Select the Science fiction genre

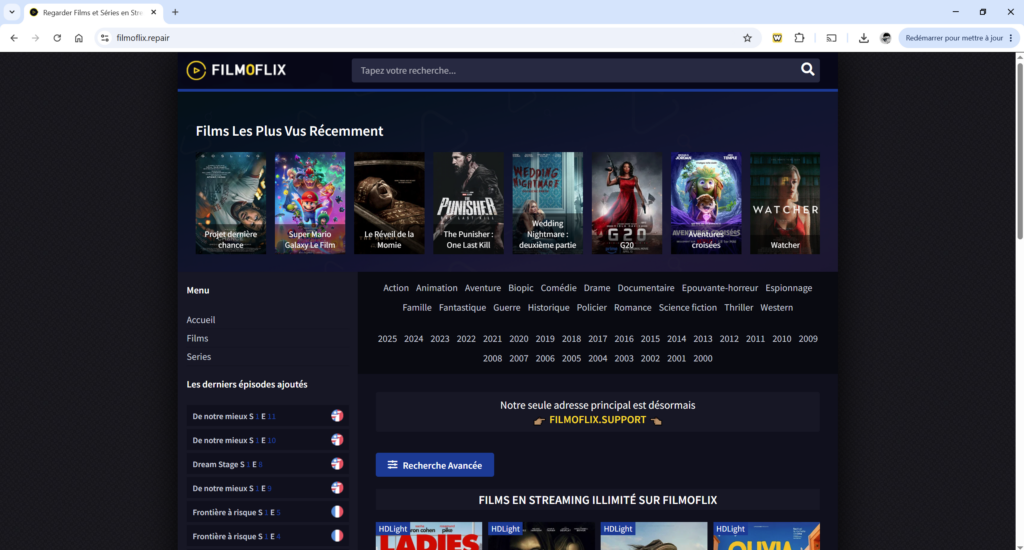tap(688, 308)
